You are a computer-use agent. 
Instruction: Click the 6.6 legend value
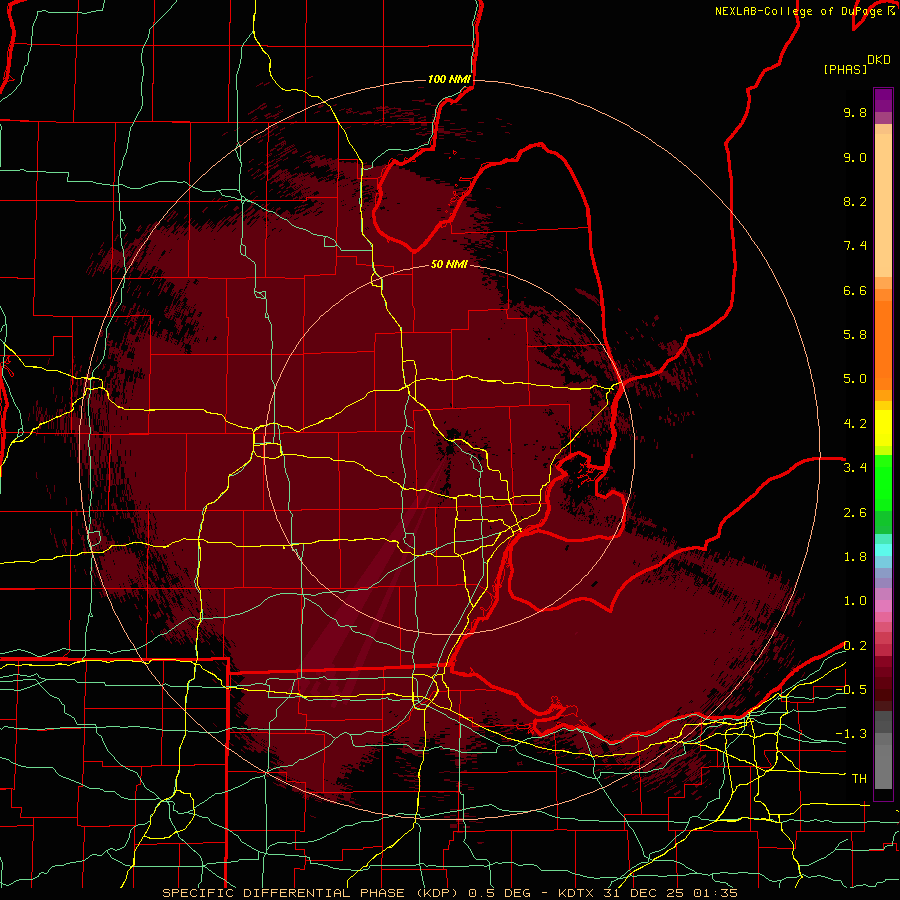tap(855, 290)
